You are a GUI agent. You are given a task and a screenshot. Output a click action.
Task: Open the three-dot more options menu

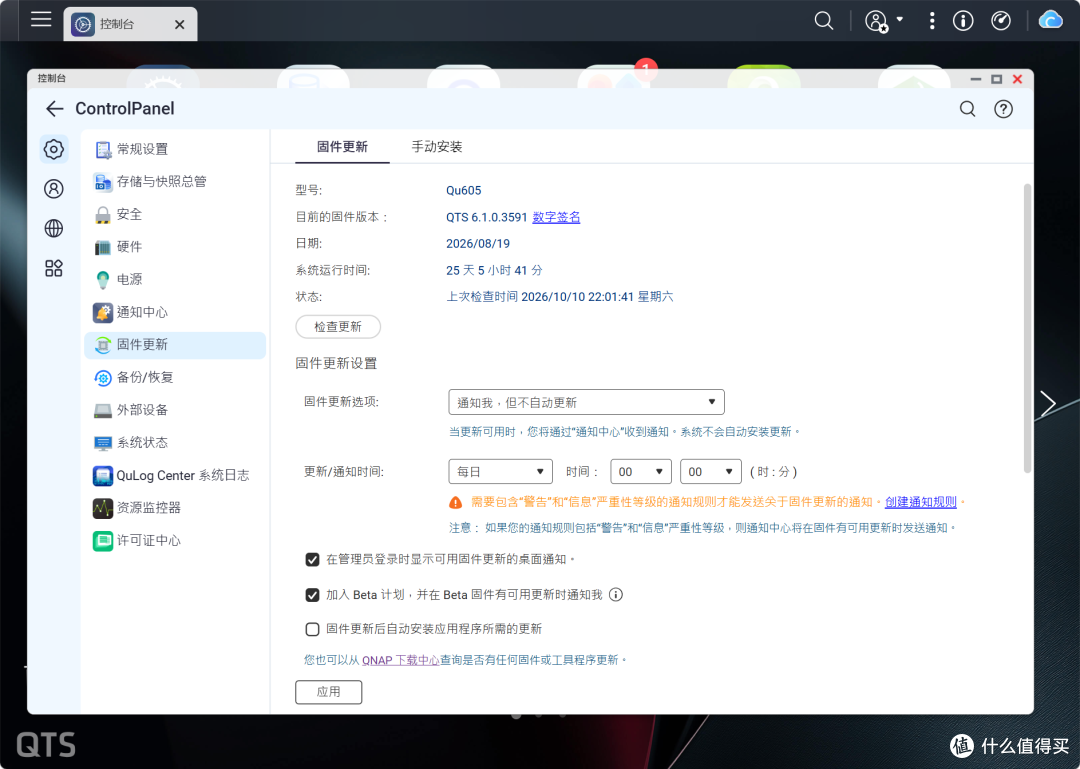[932, 21]
